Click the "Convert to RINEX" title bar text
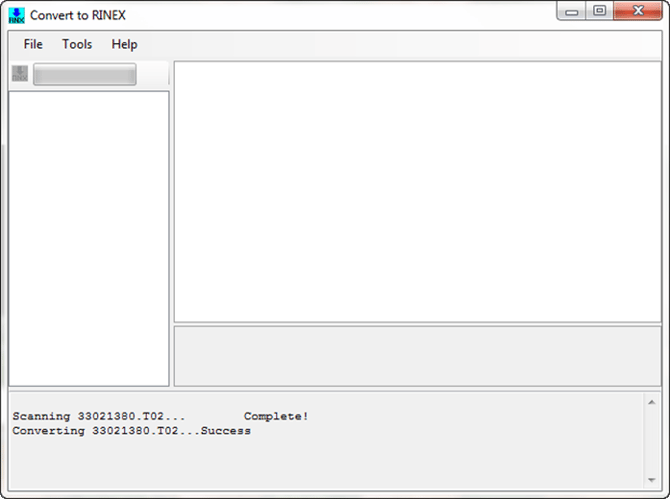This screenshot has height=499, width=670. point(77,15)
